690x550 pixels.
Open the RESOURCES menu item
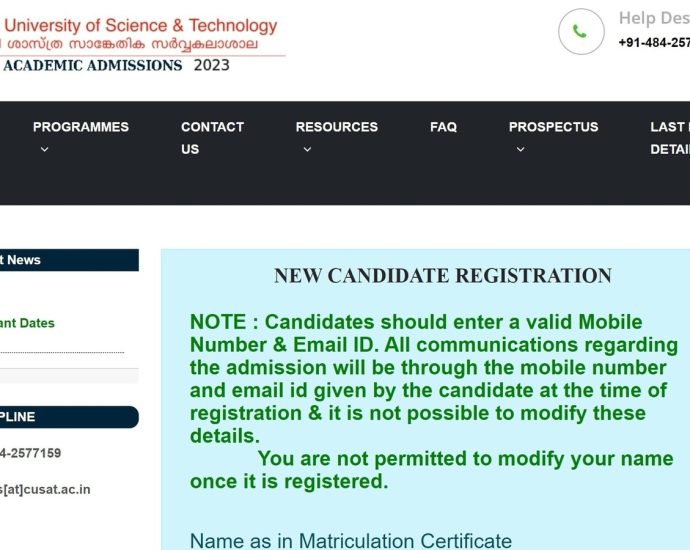(x=336, y=127)
